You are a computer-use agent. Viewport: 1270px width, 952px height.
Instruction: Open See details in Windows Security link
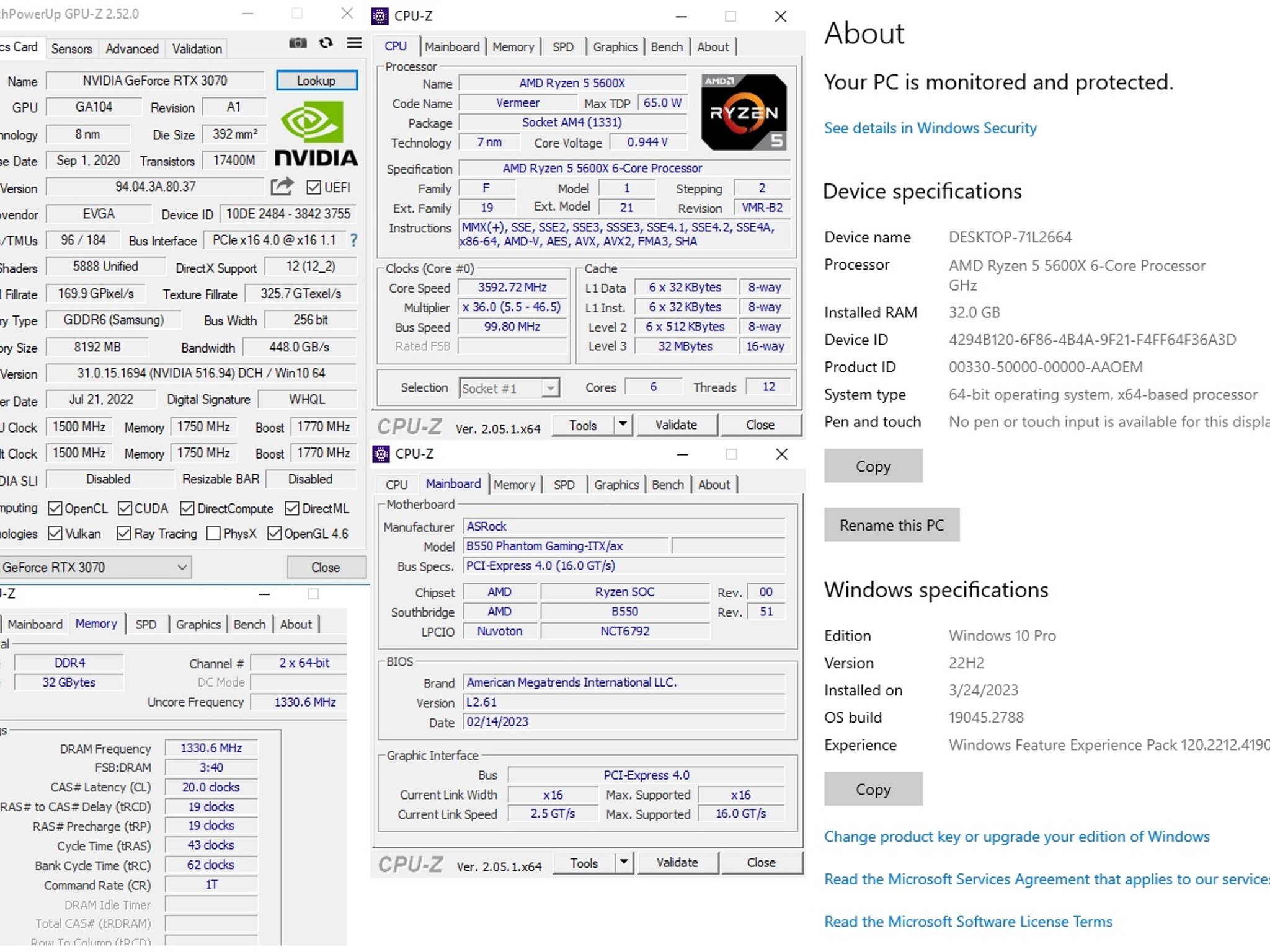(x=930, y=128)
